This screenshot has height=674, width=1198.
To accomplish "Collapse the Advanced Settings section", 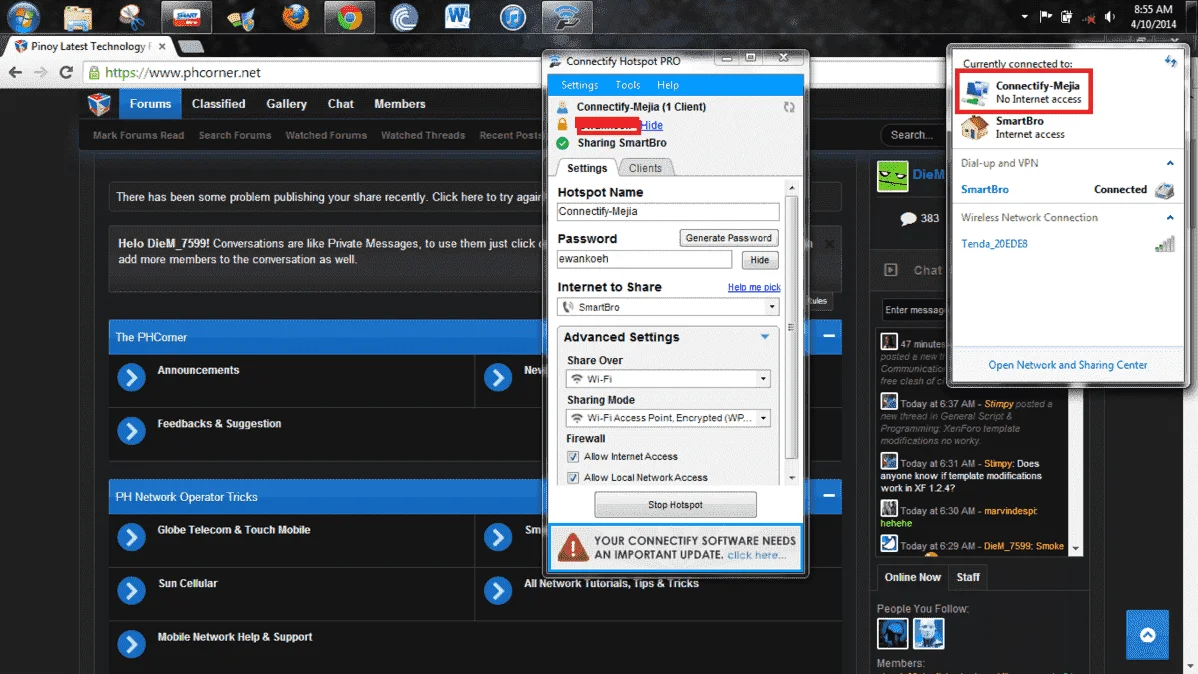I will point(765,337).
